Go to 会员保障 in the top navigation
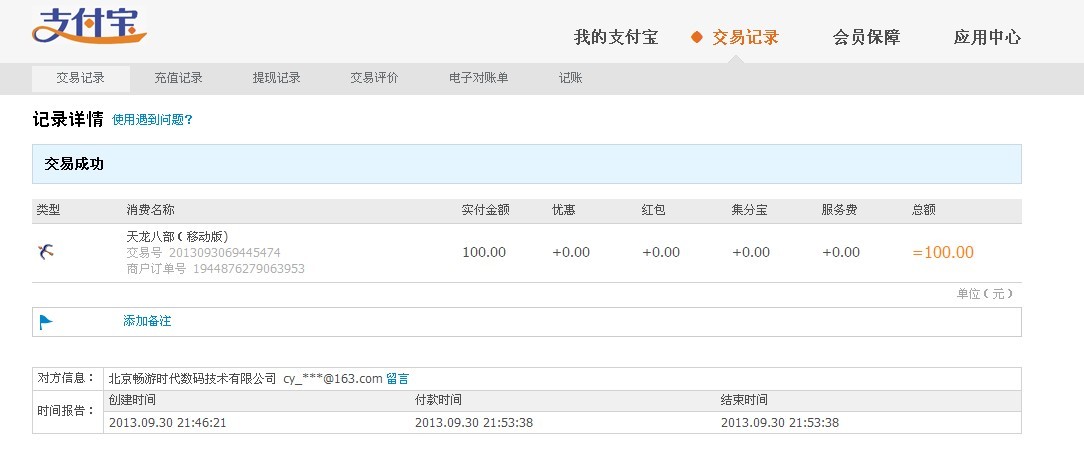 click(866, 37)
